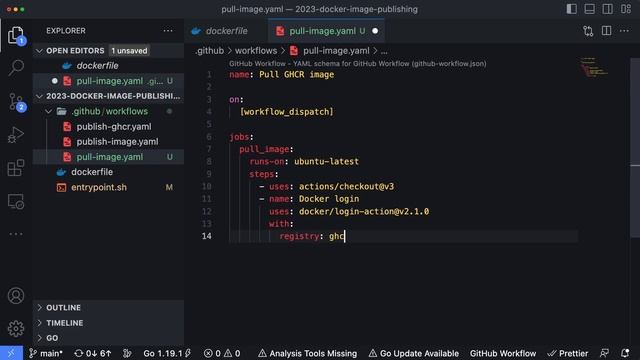
Task: Click the main branch in status bar
Action: 46,353
